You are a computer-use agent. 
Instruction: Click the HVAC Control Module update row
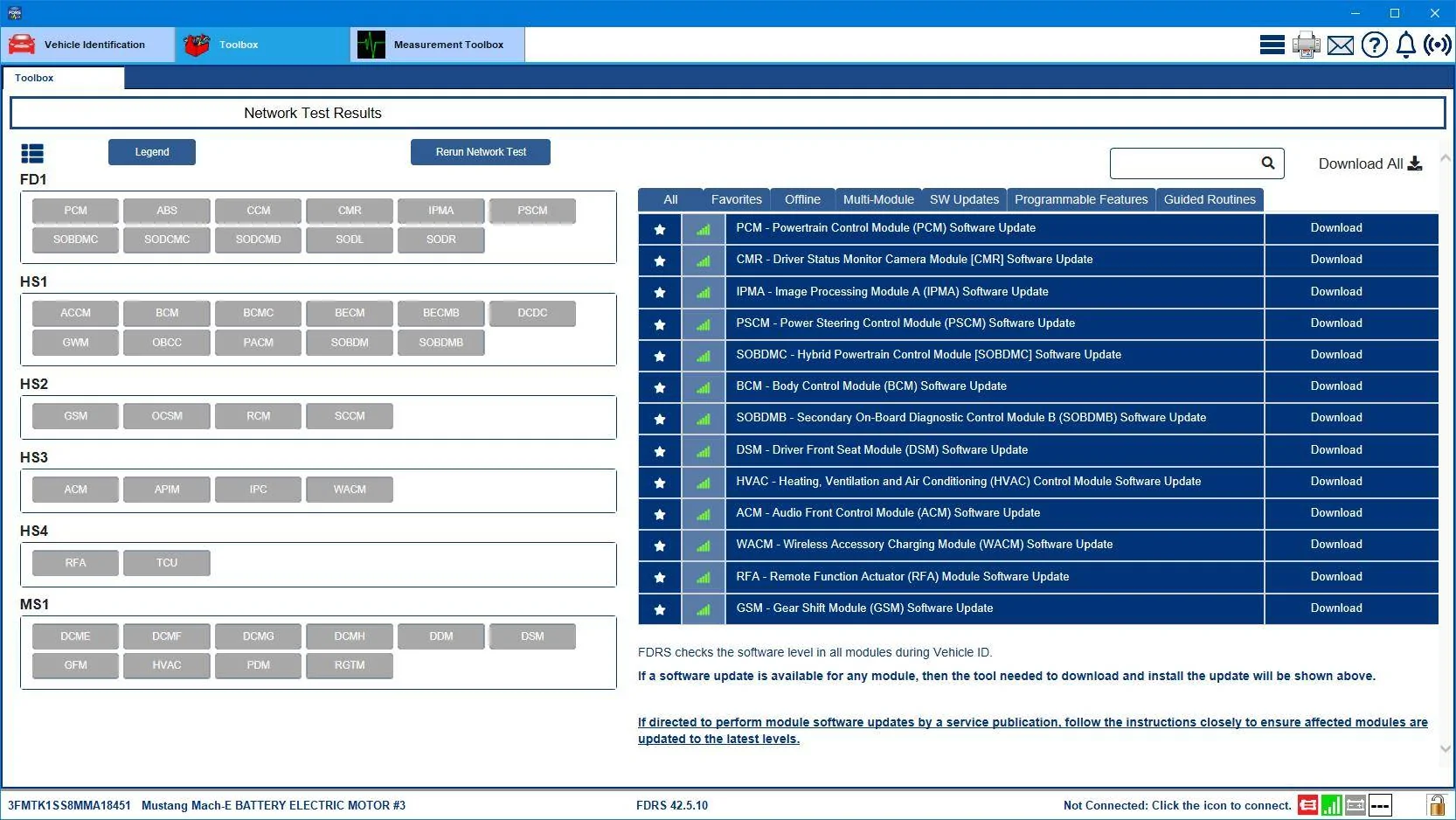995,482
